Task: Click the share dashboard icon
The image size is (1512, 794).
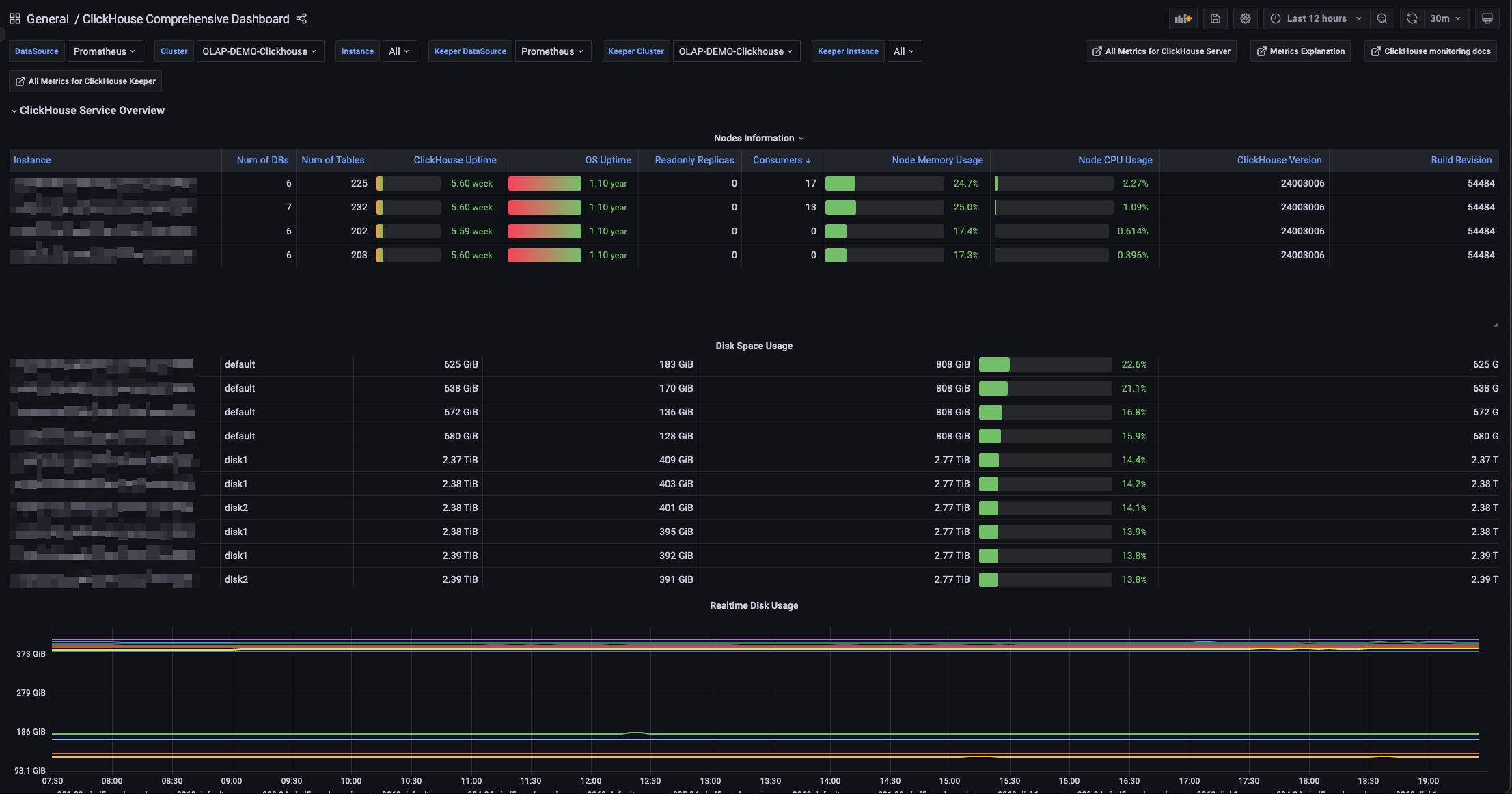Action: (x=301, y=18)
